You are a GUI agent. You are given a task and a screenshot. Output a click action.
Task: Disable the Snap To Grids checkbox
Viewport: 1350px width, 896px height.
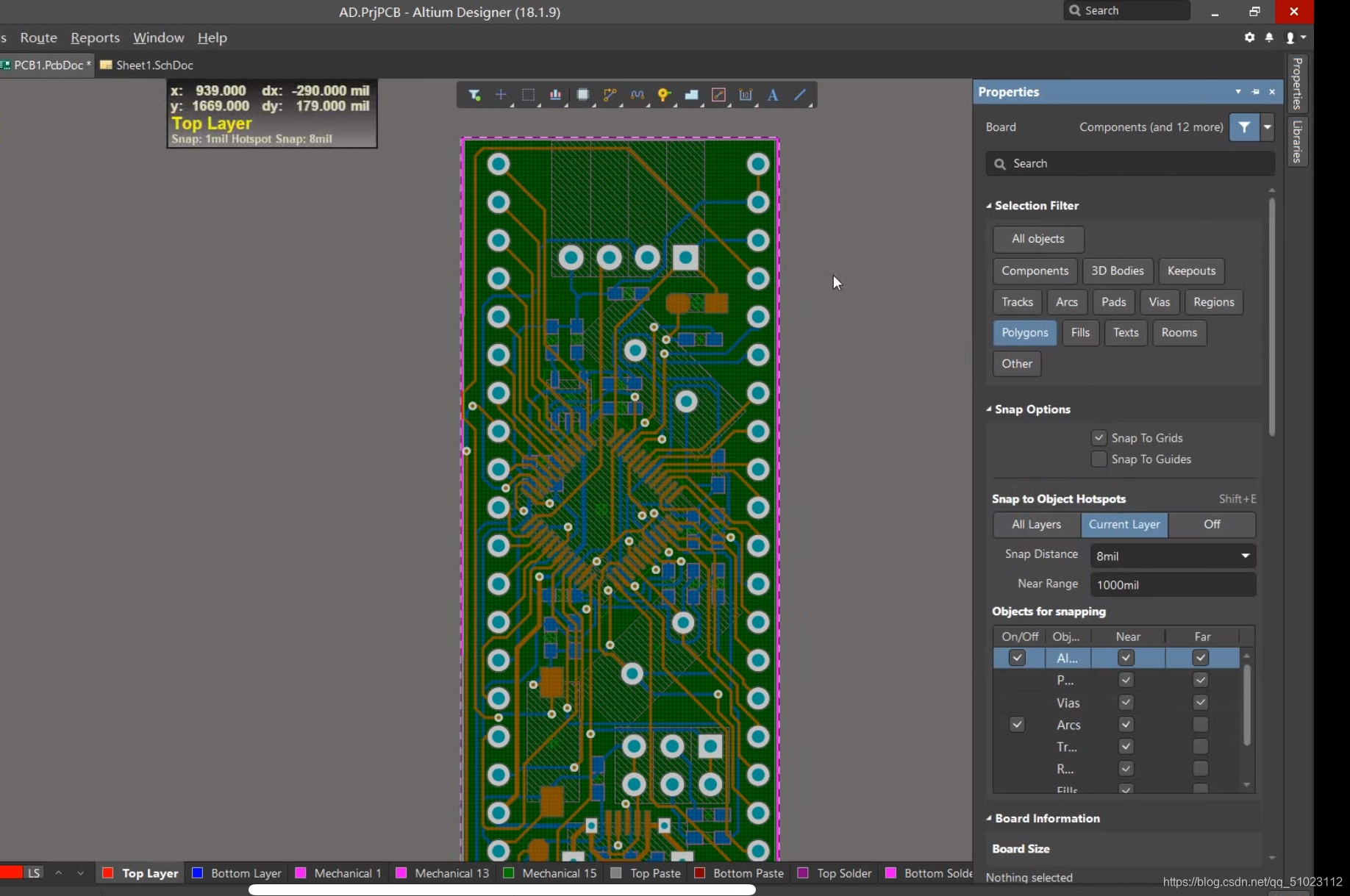1099,438
